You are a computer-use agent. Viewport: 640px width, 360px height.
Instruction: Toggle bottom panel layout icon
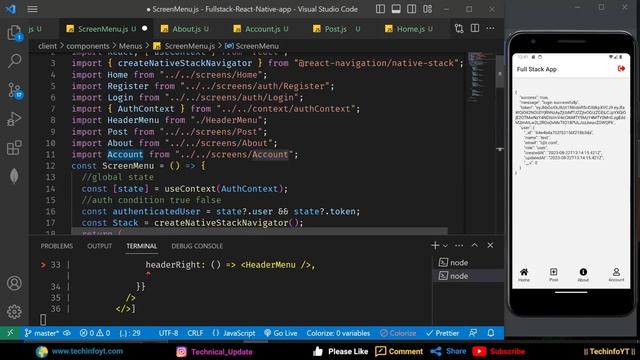coord(396,9)
